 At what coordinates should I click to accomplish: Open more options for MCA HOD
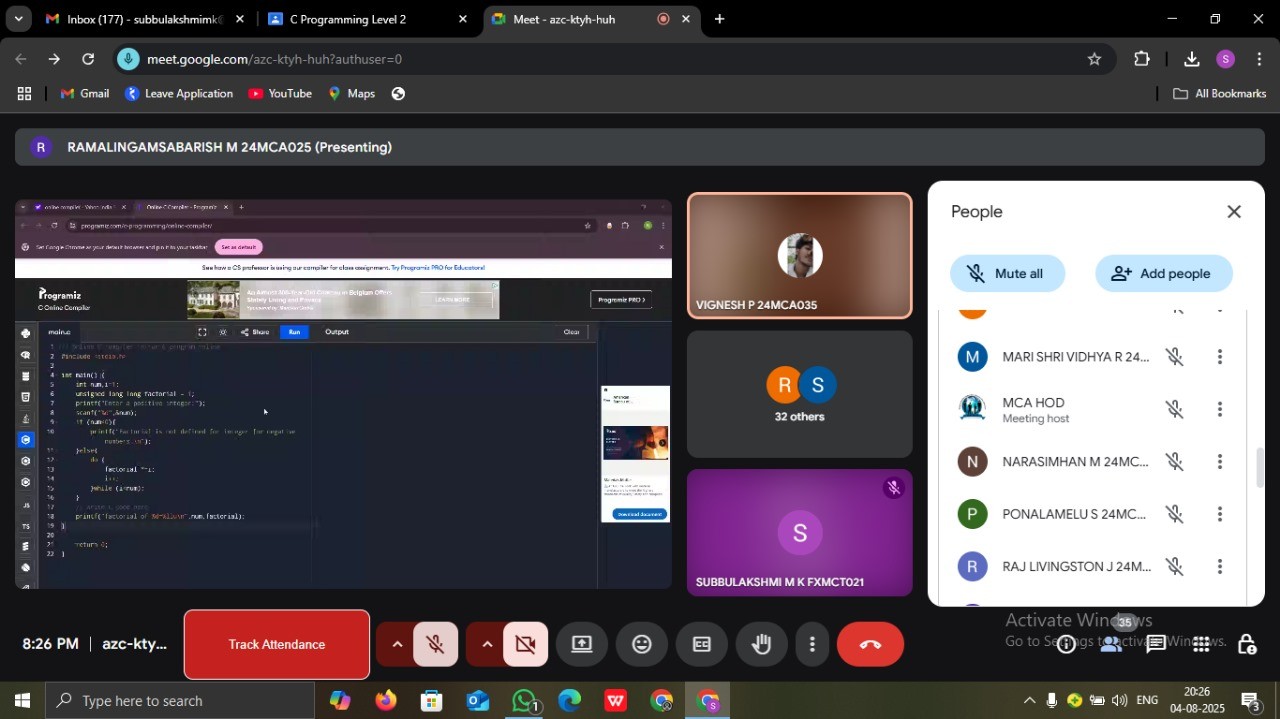coord(1219,410)
